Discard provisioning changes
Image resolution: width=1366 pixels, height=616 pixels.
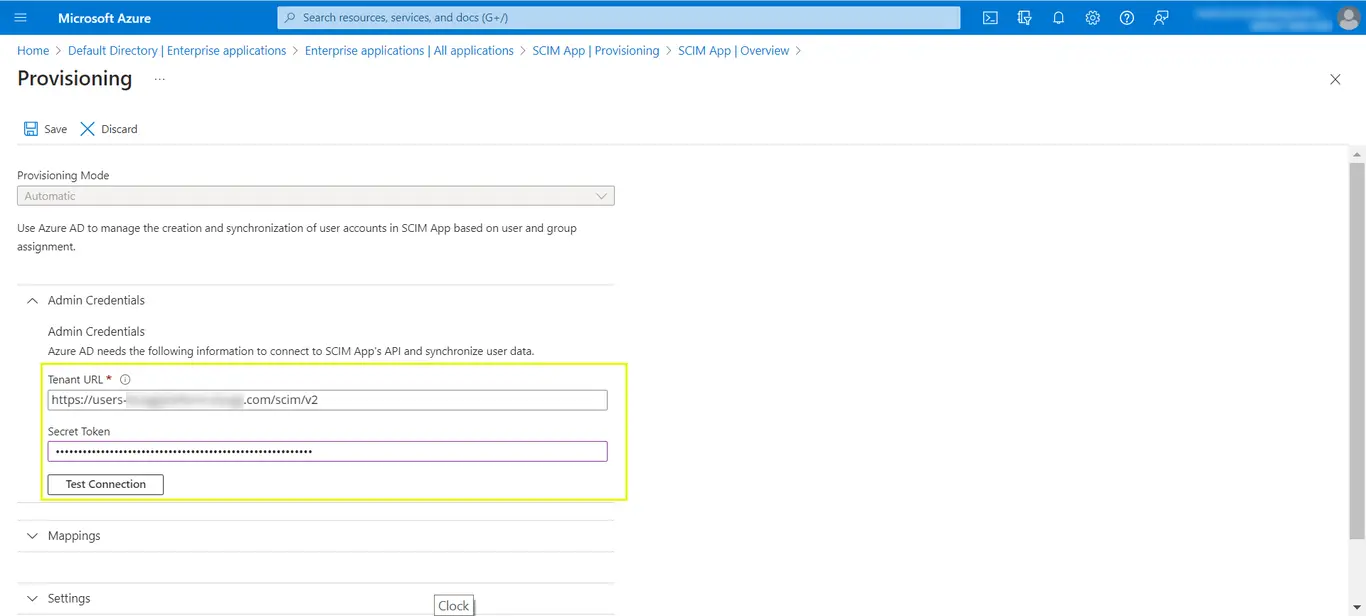click(109, 129)
